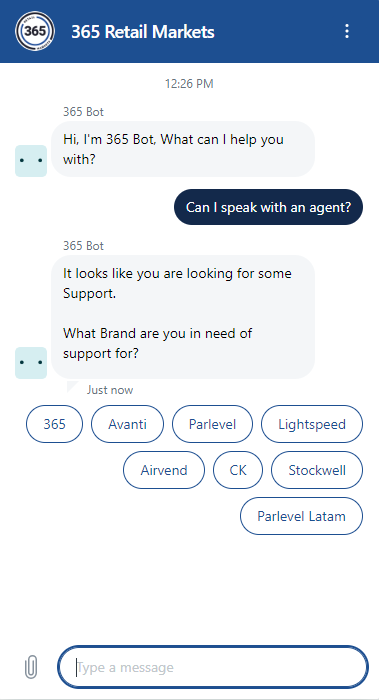Click the 12:26 PM timestamp

tap(189, 83)
